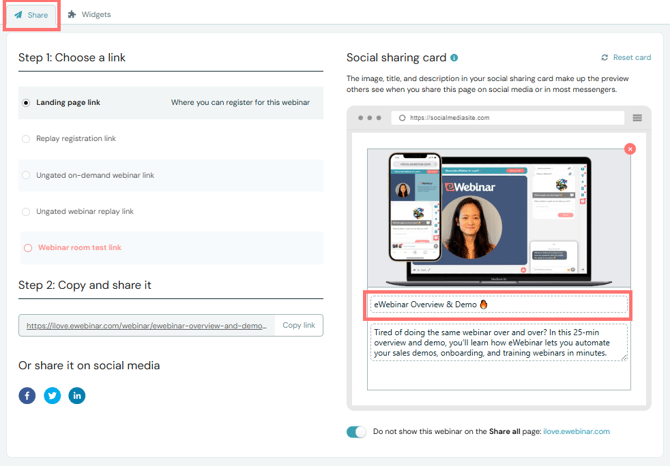Click the Social sharing card info icon
Viewport: 670px width, 466px height.
click(454, 58)
